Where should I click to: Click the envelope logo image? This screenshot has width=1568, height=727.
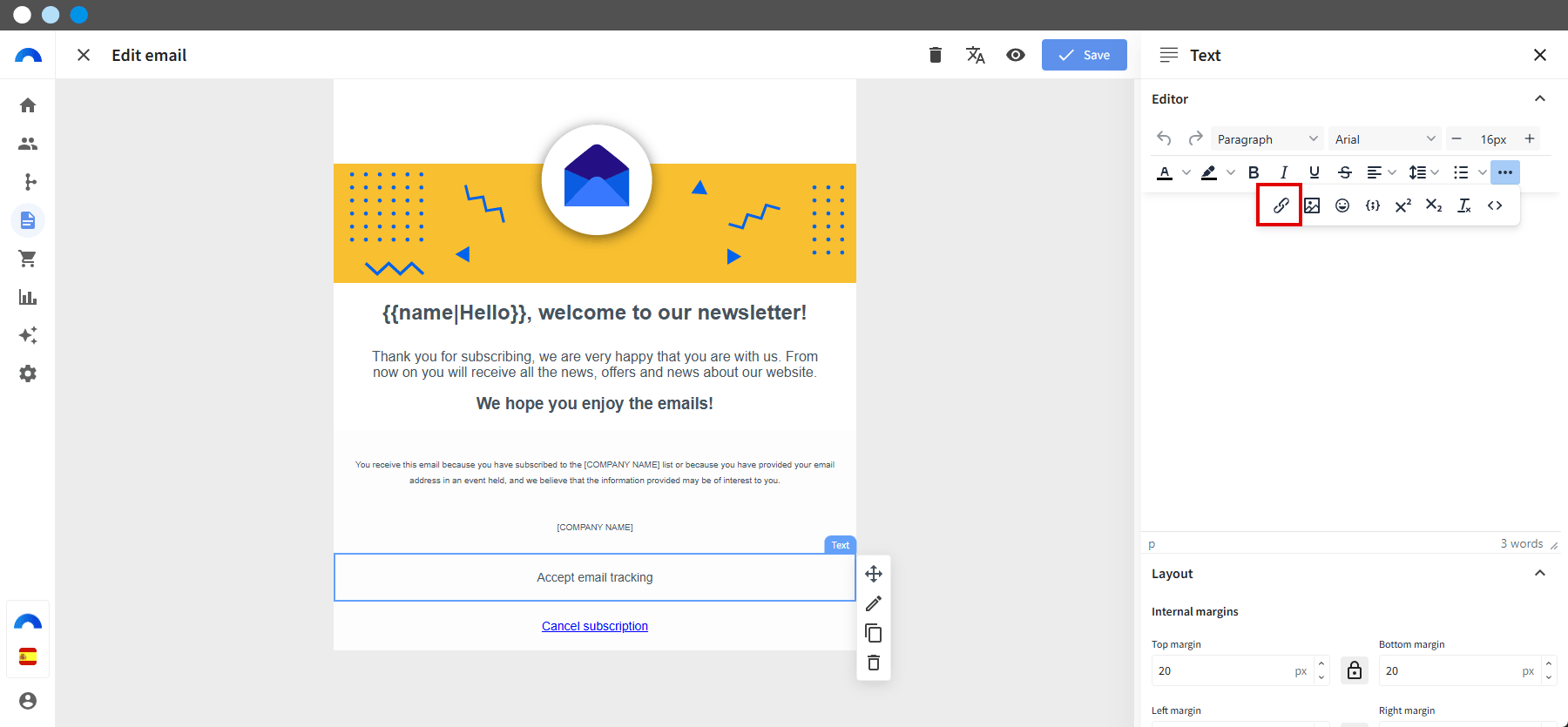click(597, 179)
